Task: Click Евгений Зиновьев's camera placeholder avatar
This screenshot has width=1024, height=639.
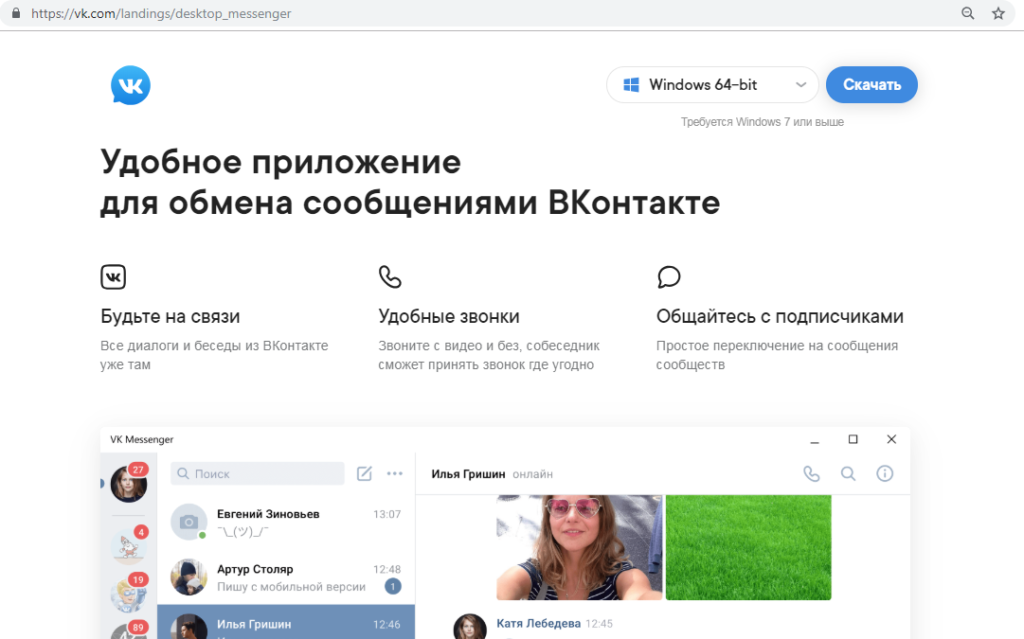Action: click(x=189, y=521)
